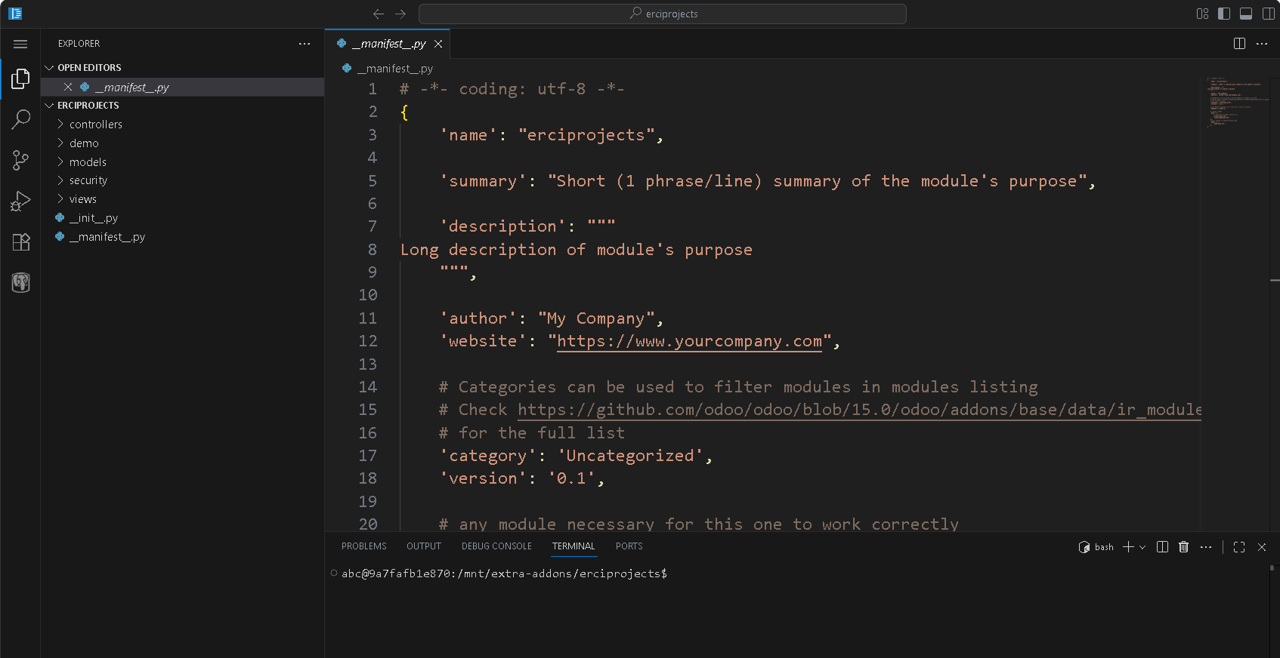Expand the security folder

pyautogui.click(x=88, y=180)
